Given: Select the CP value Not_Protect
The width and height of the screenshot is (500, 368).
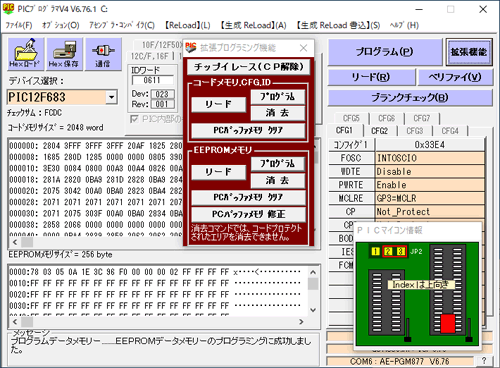Looking at the screenshot, I should pos(430,212).
